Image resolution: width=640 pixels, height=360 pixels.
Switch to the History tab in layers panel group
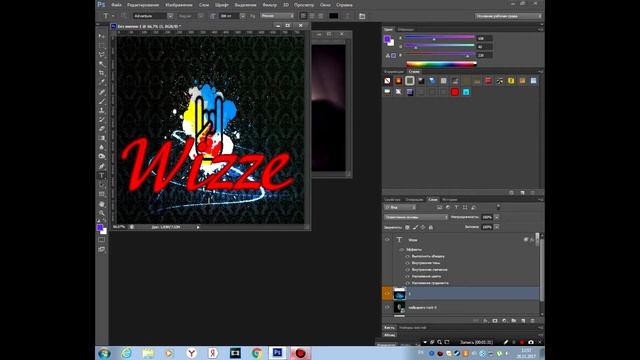(450, 200)
